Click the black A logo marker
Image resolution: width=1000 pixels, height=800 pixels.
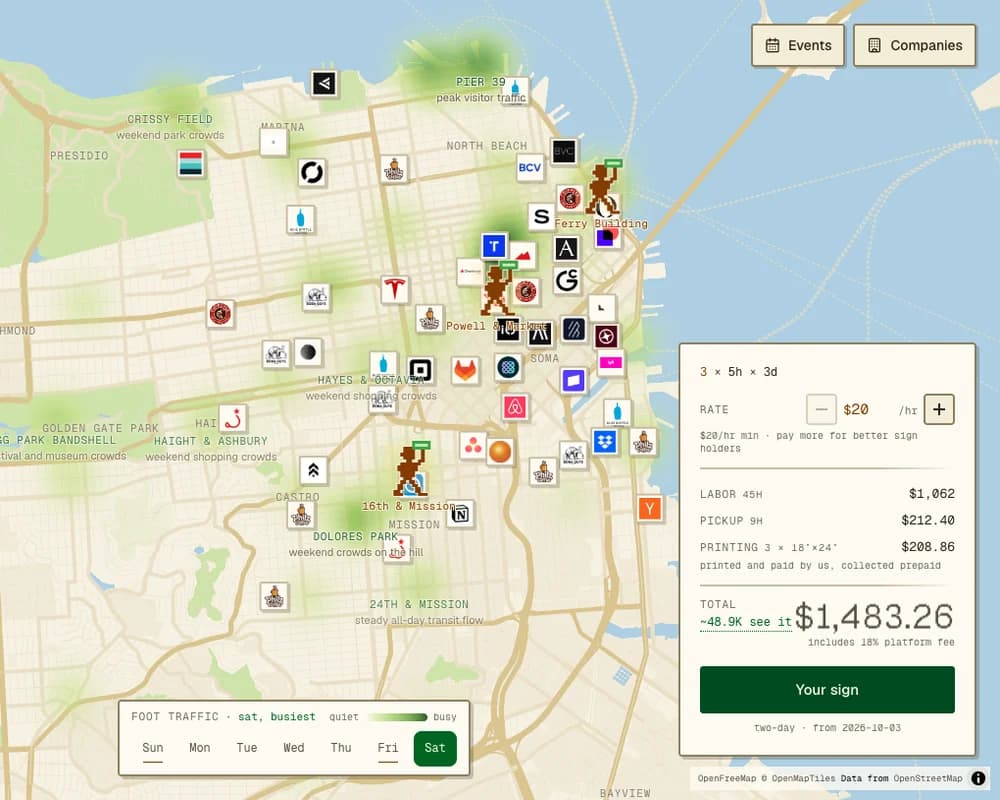[x=566, y=249]
